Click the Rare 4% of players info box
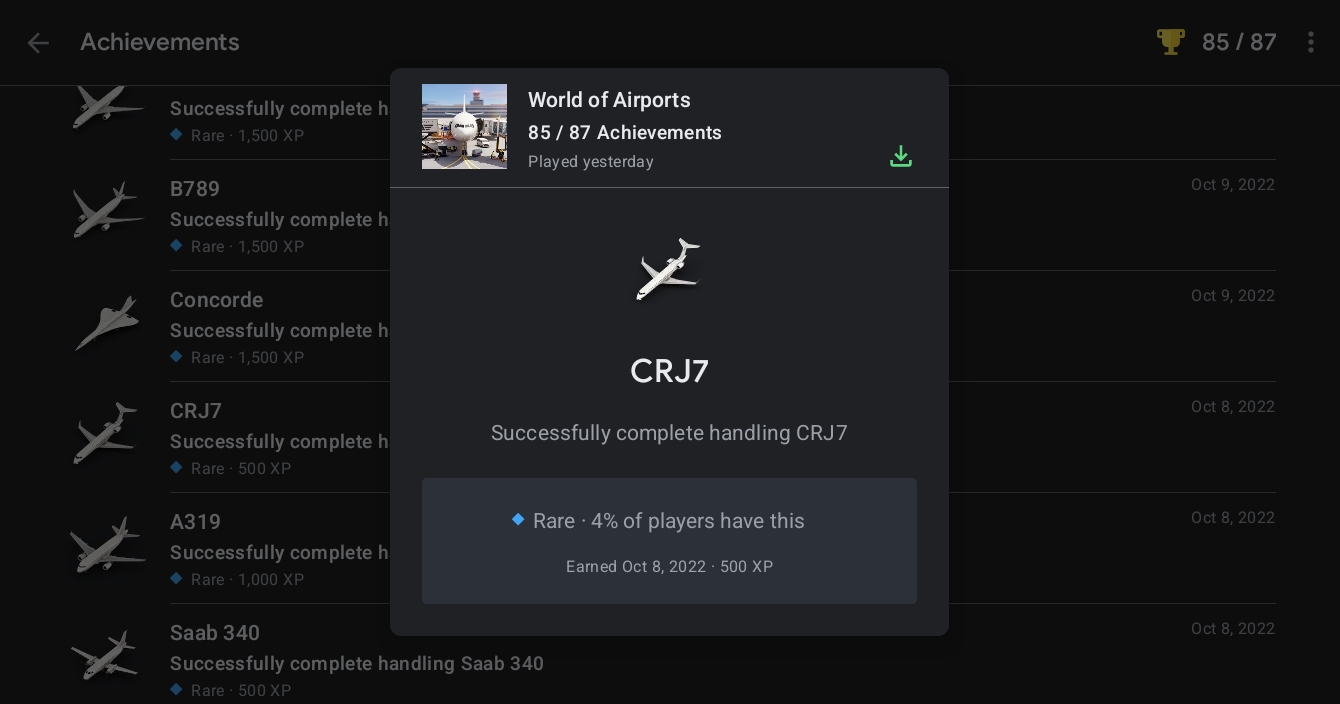 pyautogui.click(x=669, y=541)
